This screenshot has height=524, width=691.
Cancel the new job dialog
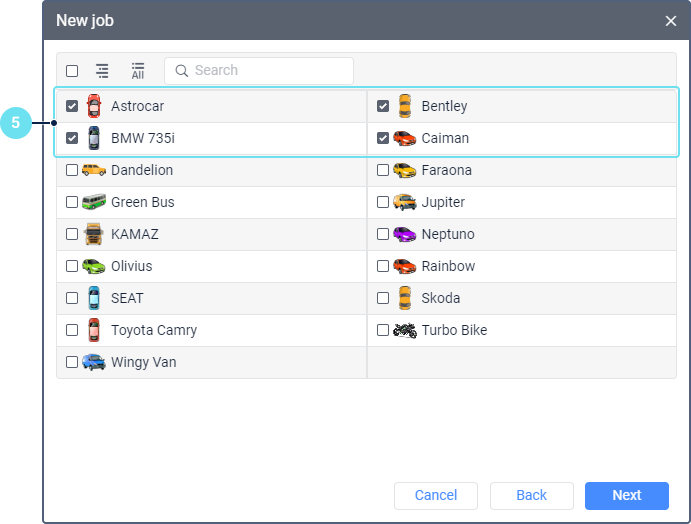point(435,495)
